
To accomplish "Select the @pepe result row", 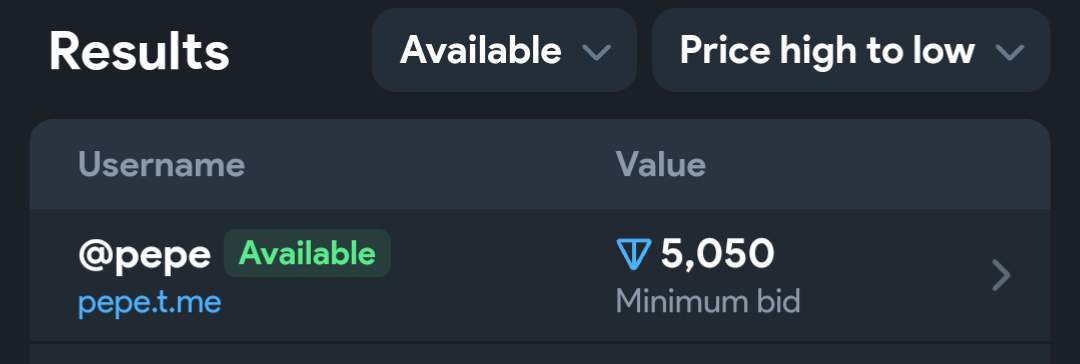I will (x=540, y=275).
